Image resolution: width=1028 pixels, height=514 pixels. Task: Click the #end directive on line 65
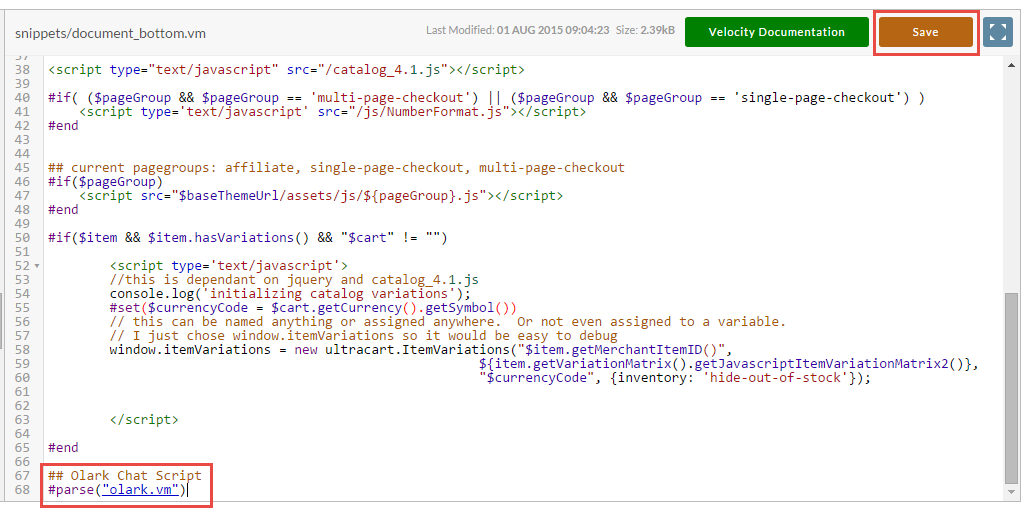[63, 448]
